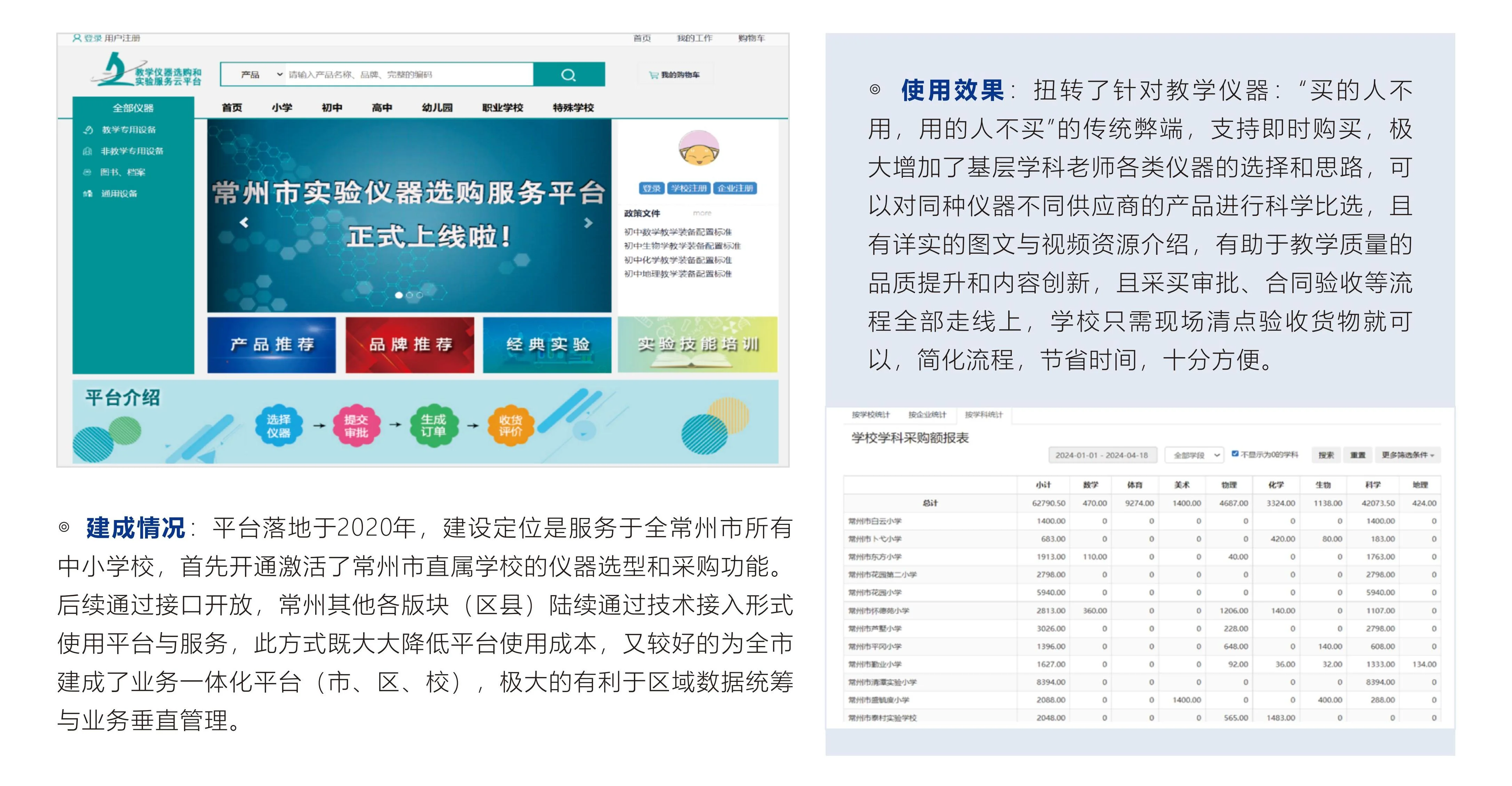Select 初中 in navigation menu
The height and width of the screenshot is (786, 1512).
coord(332,108)
